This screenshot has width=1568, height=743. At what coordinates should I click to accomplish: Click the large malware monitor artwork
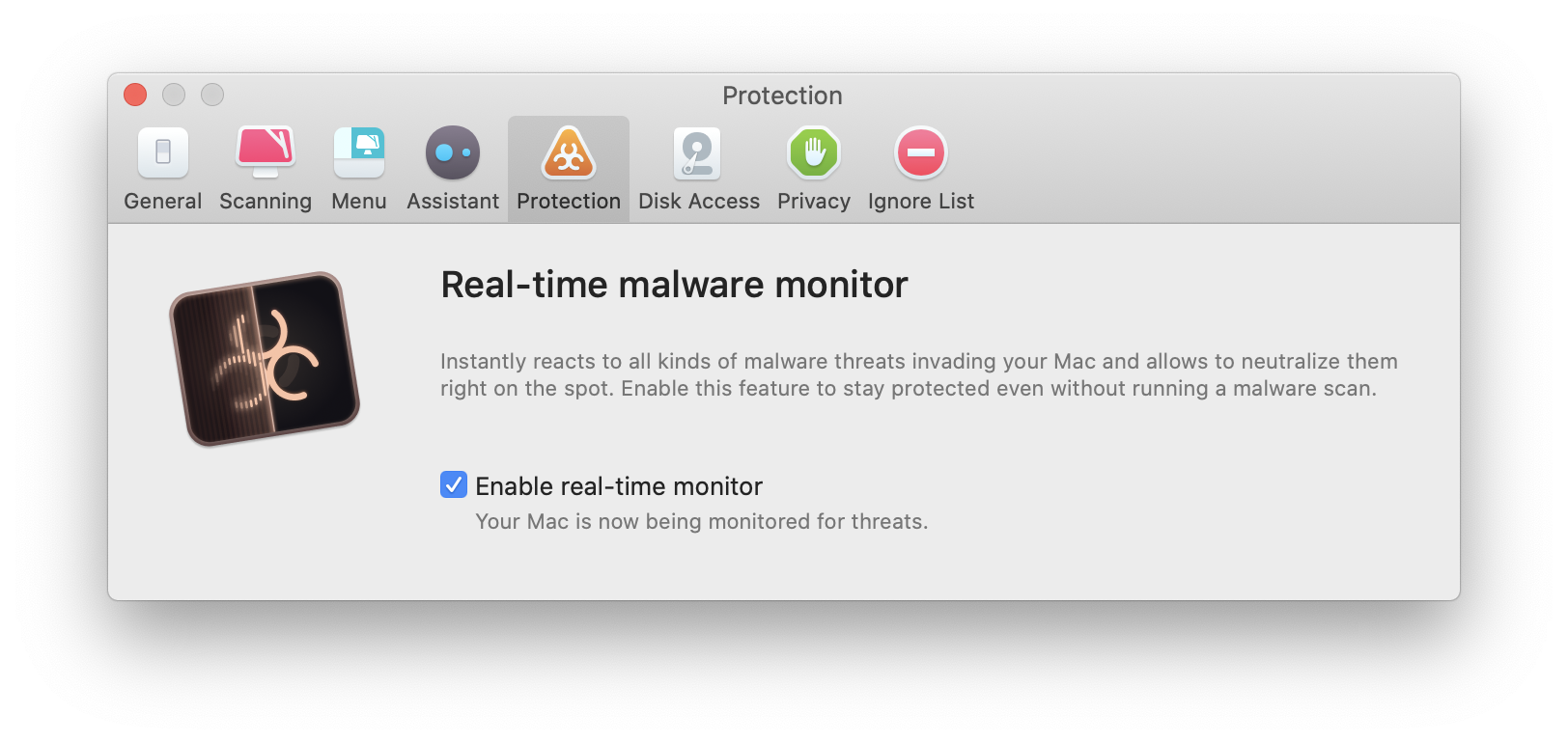pyautogui.click(x=265, y=359)
